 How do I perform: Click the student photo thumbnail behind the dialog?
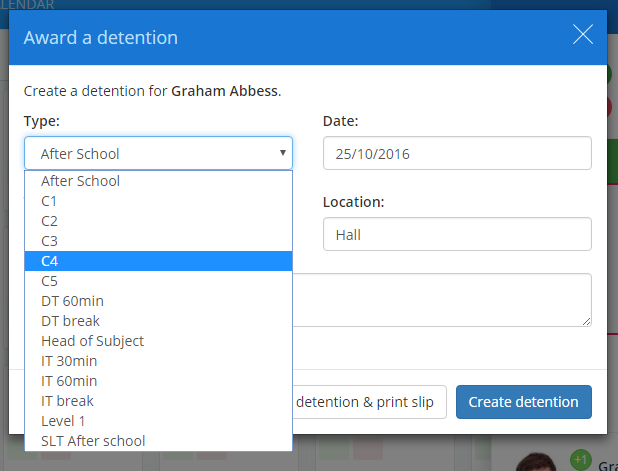(536, 462)
